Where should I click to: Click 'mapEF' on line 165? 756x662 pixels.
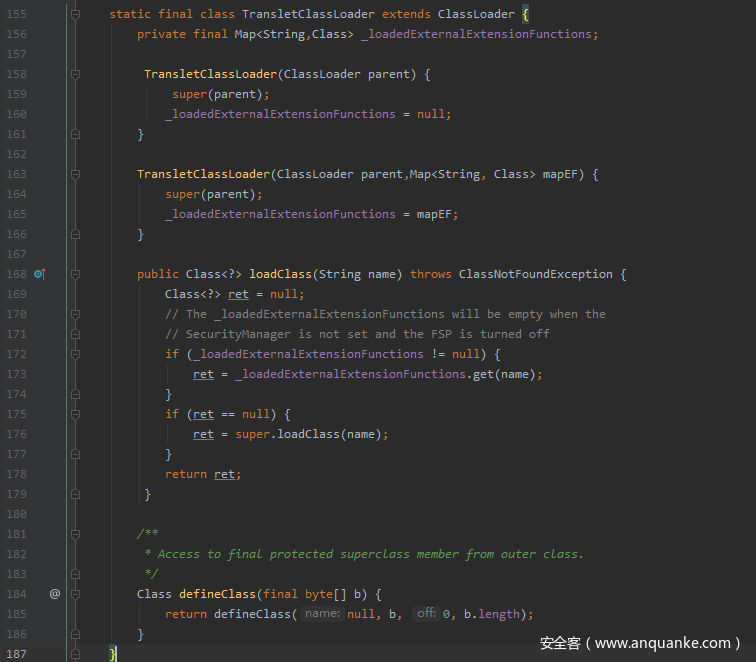[x=434, y=214]
